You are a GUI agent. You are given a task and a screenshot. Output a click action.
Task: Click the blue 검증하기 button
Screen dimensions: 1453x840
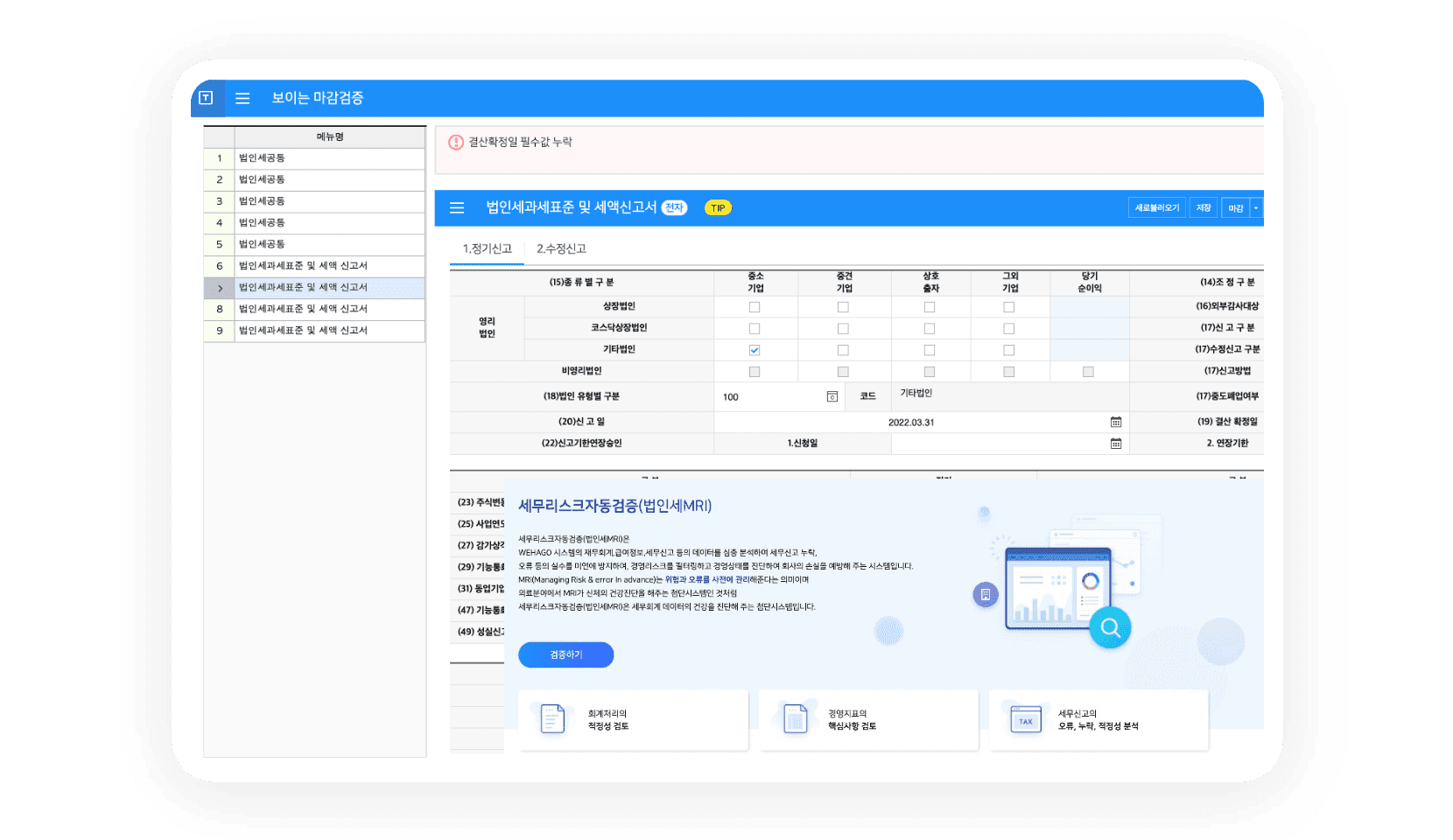565,654
